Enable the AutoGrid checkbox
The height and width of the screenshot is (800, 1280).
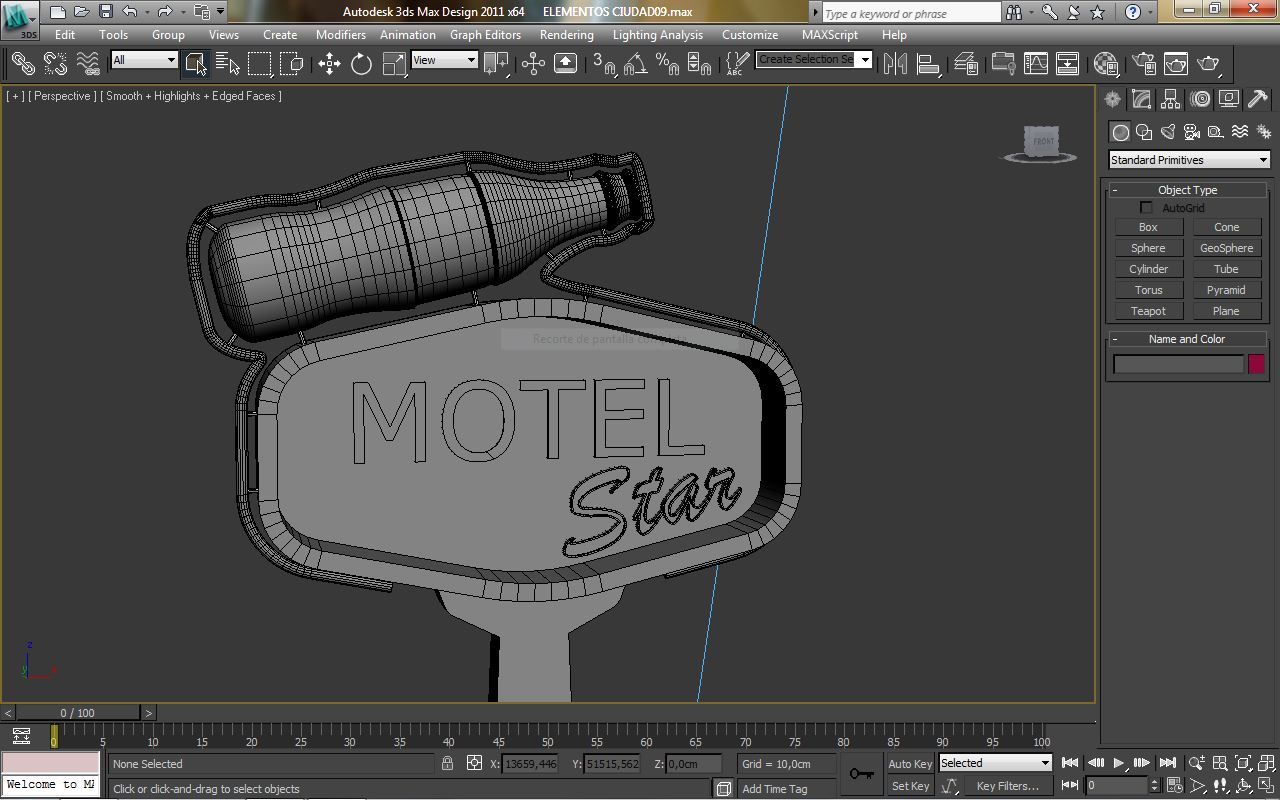point(1146,207)
